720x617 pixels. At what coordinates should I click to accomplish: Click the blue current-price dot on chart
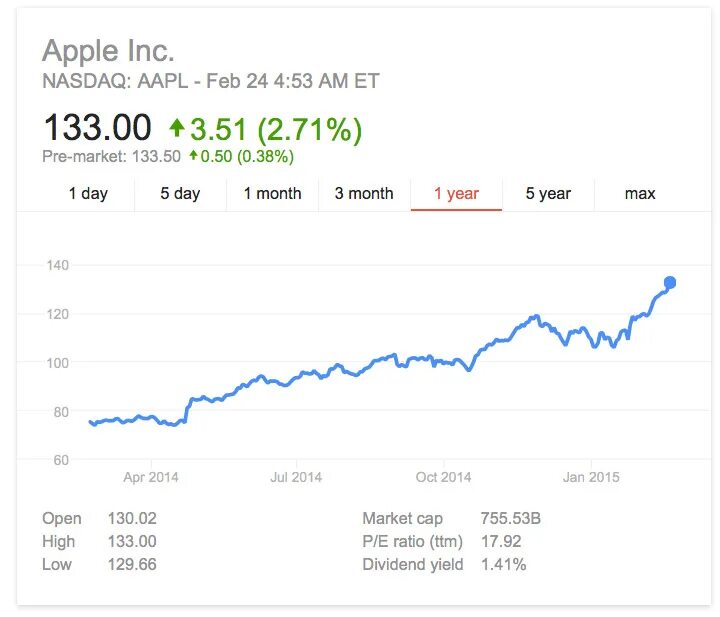pos(670,283)
